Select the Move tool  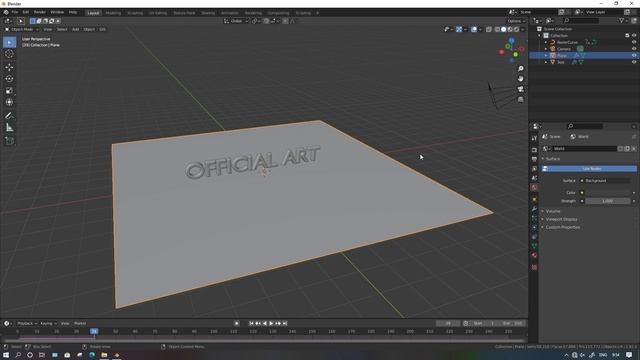click(x=9, y=67)
